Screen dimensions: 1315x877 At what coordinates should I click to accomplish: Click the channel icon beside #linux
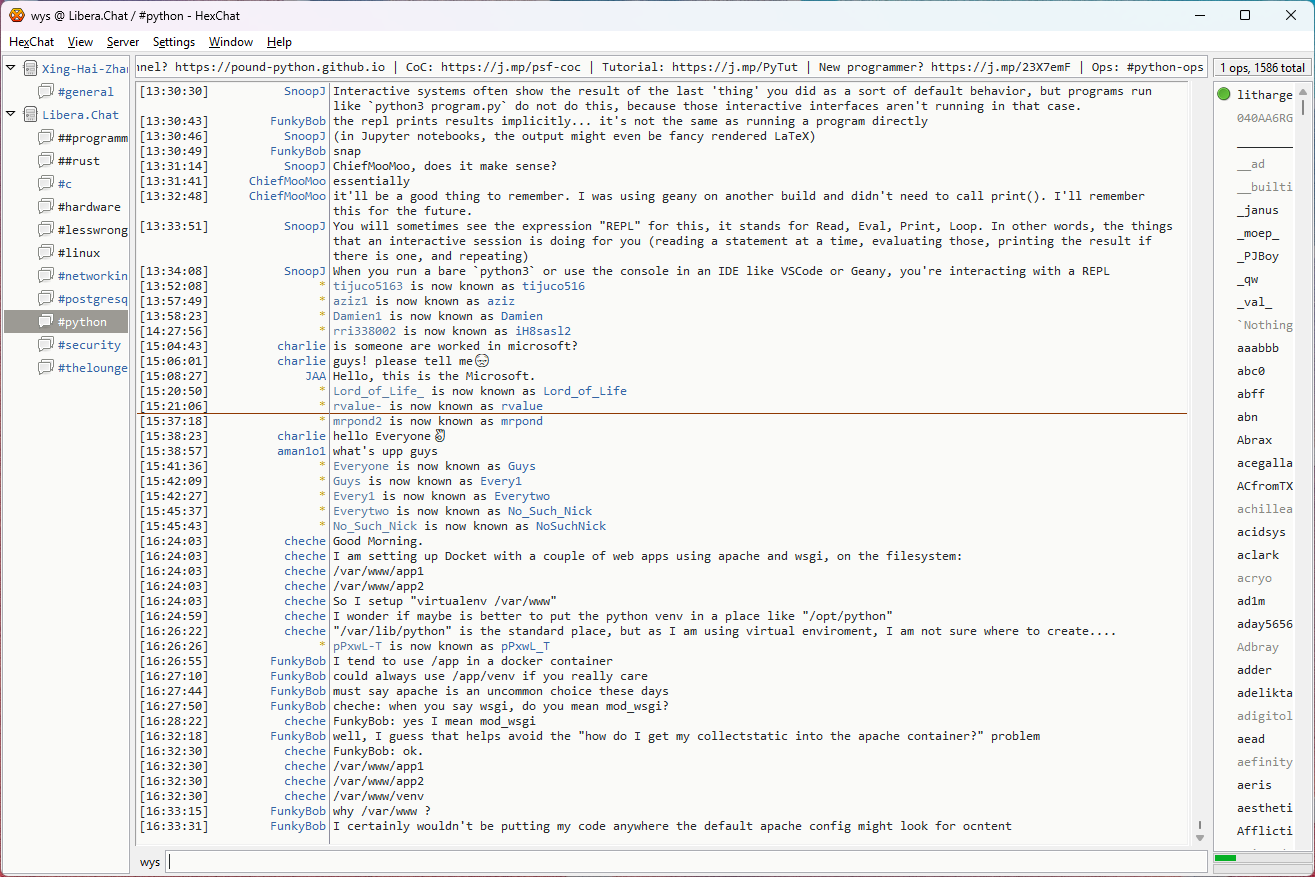tap(45, 253)
